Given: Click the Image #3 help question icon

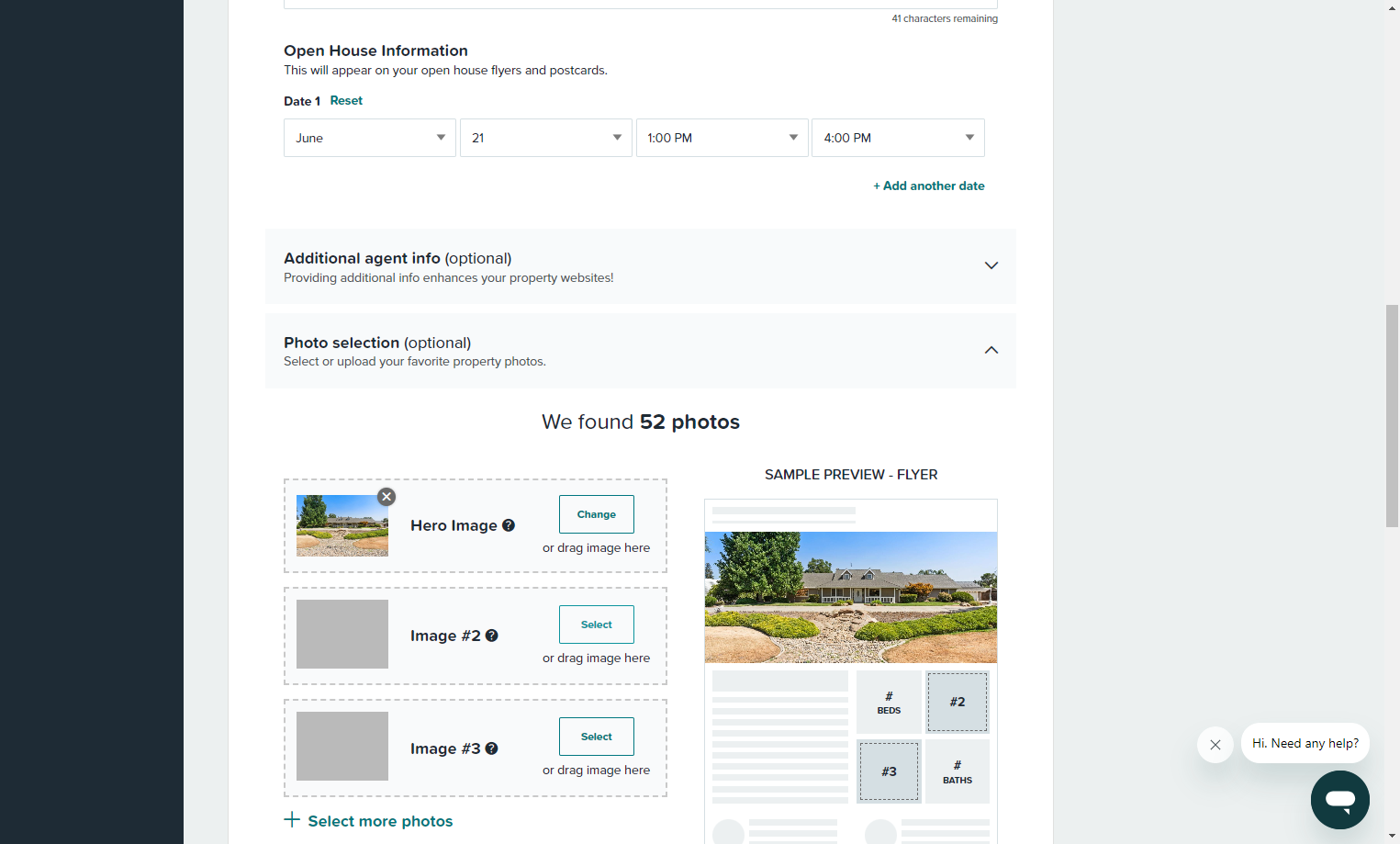Looking at the screenshot, I should (x=492, y=748).
